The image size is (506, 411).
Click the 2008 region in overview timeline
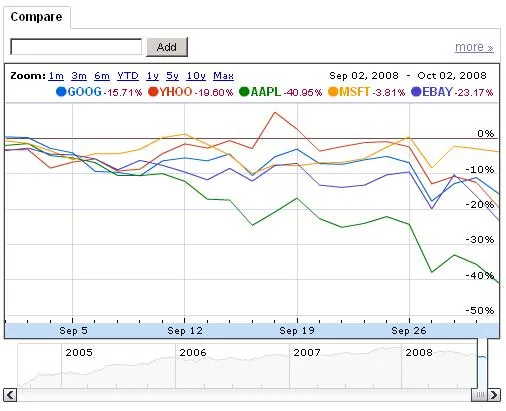[x=419, y=353]
